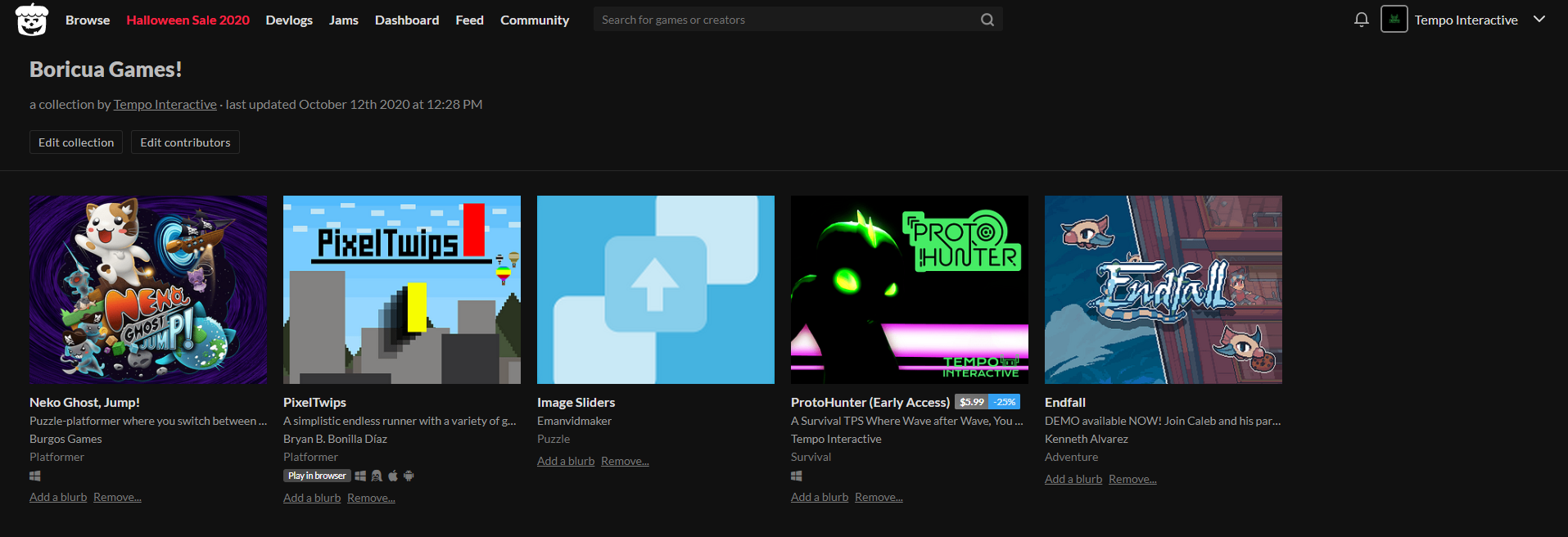Image resolution: width=1568 pixels, height=537 pixels.
Task: Click Puzzle genre under Image Sliders
Action: [x=554, y=439]
